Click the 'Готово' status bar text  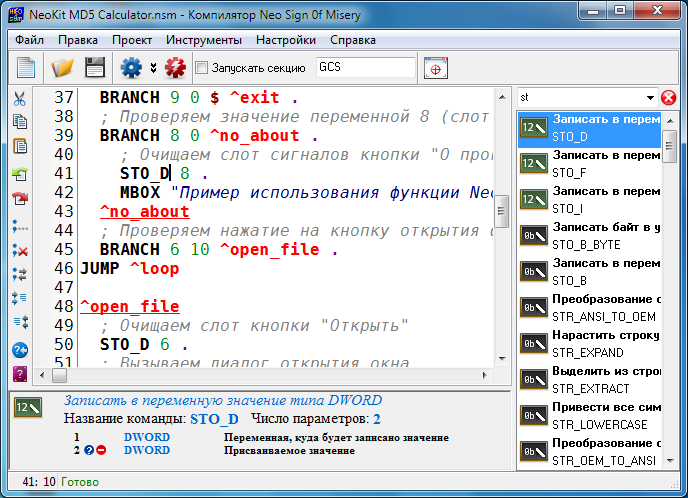(x=80, y=482)
